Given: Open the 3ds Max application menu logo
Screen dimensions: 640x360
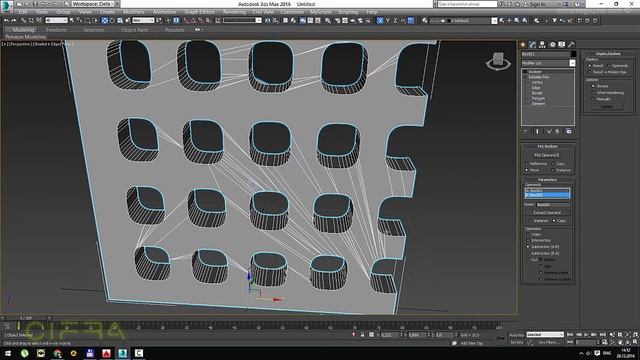Looking at the screenshot, I should pyautogui.click(x=7, y=6).
